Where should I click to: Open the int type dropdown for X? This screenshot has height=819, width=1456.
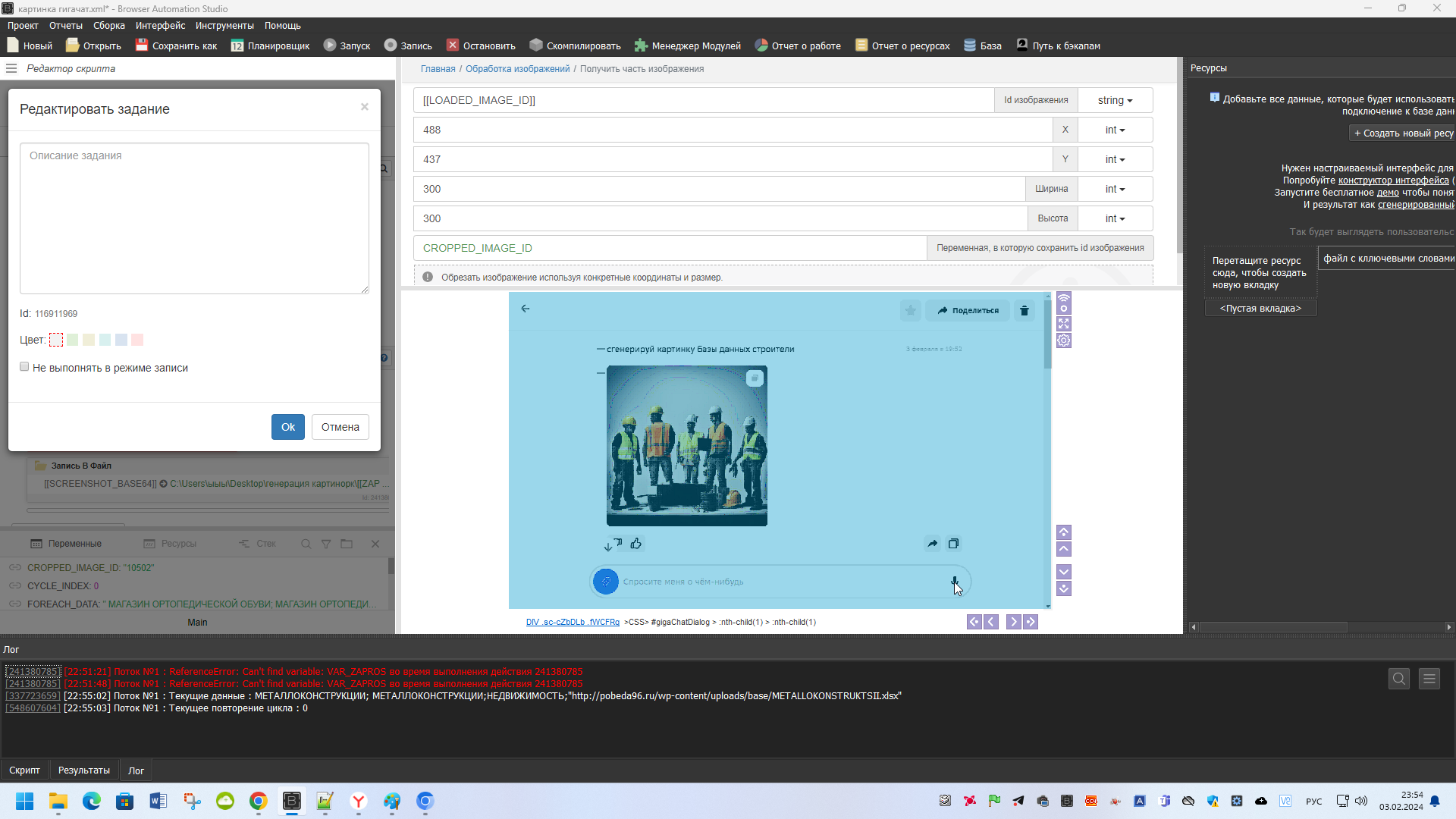tap(1115, 130)
